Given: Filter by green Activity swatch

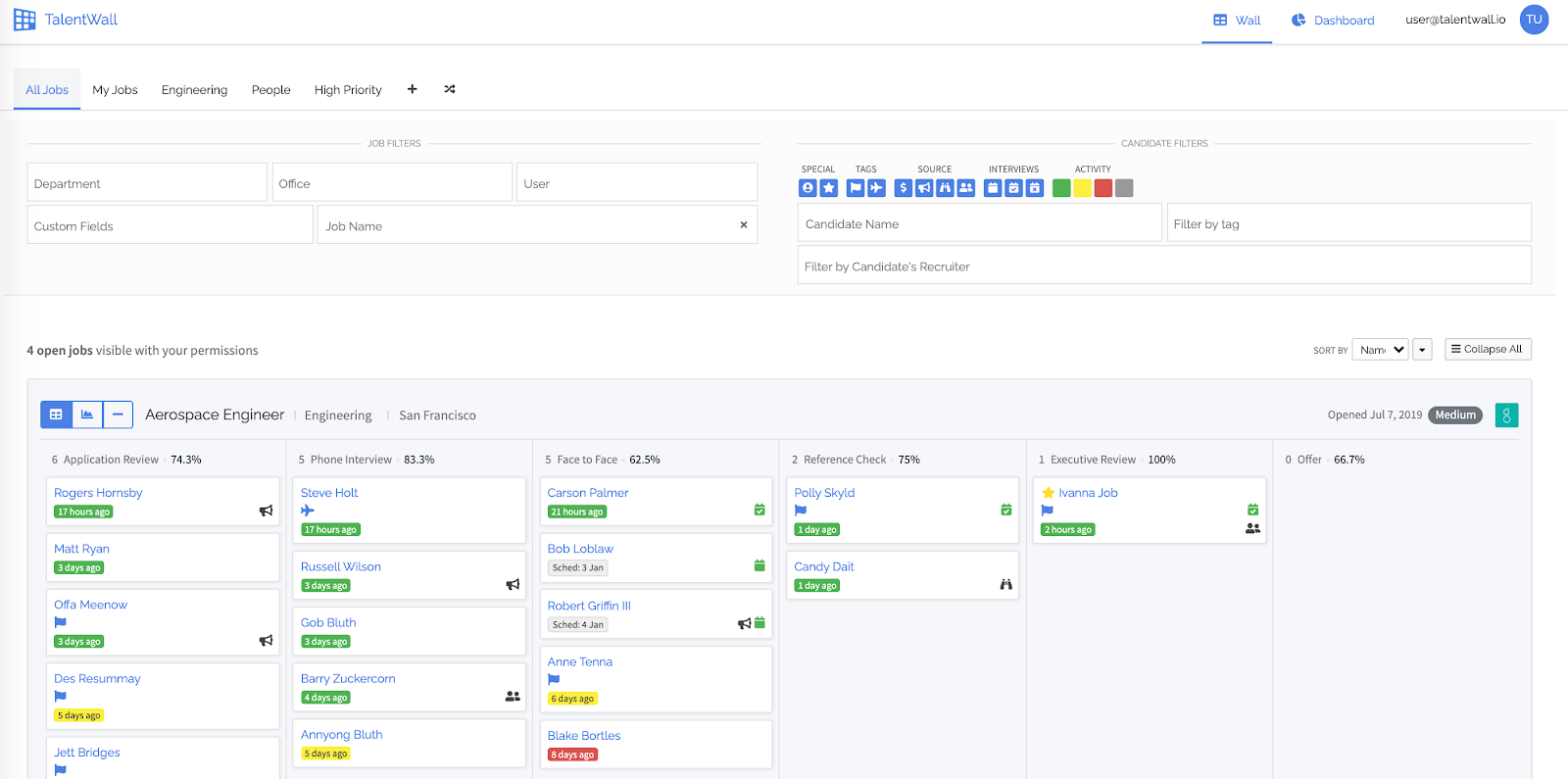Looking at the screenshot, I should [x=1061, y=188].
